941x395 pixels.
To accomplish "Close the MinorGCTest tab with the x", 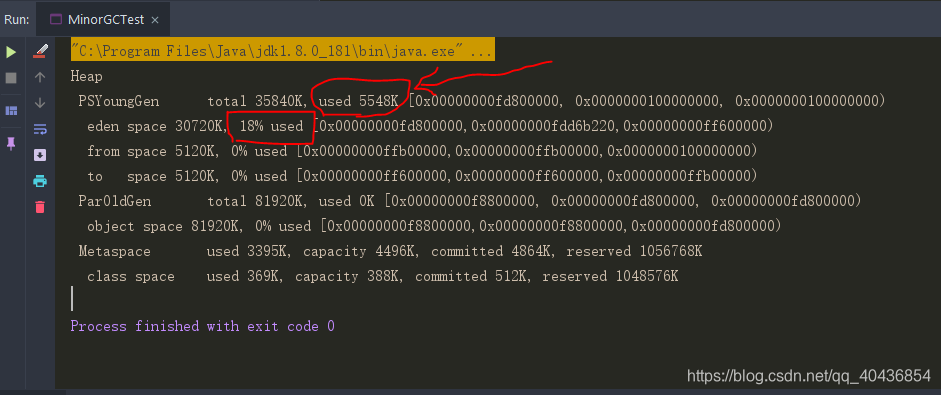I will point(155,20).
